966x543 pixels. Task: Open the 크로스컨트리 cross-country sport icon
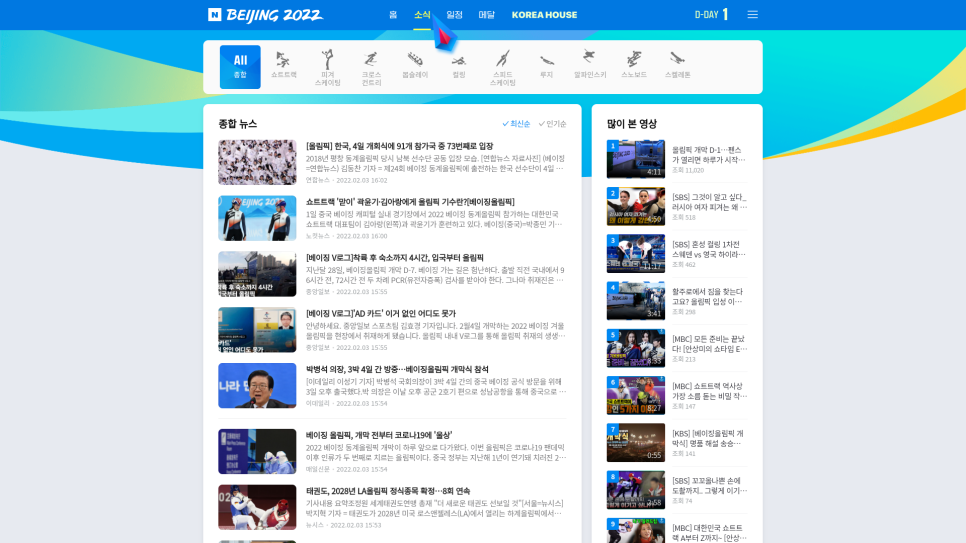click(x=371, y=68)
